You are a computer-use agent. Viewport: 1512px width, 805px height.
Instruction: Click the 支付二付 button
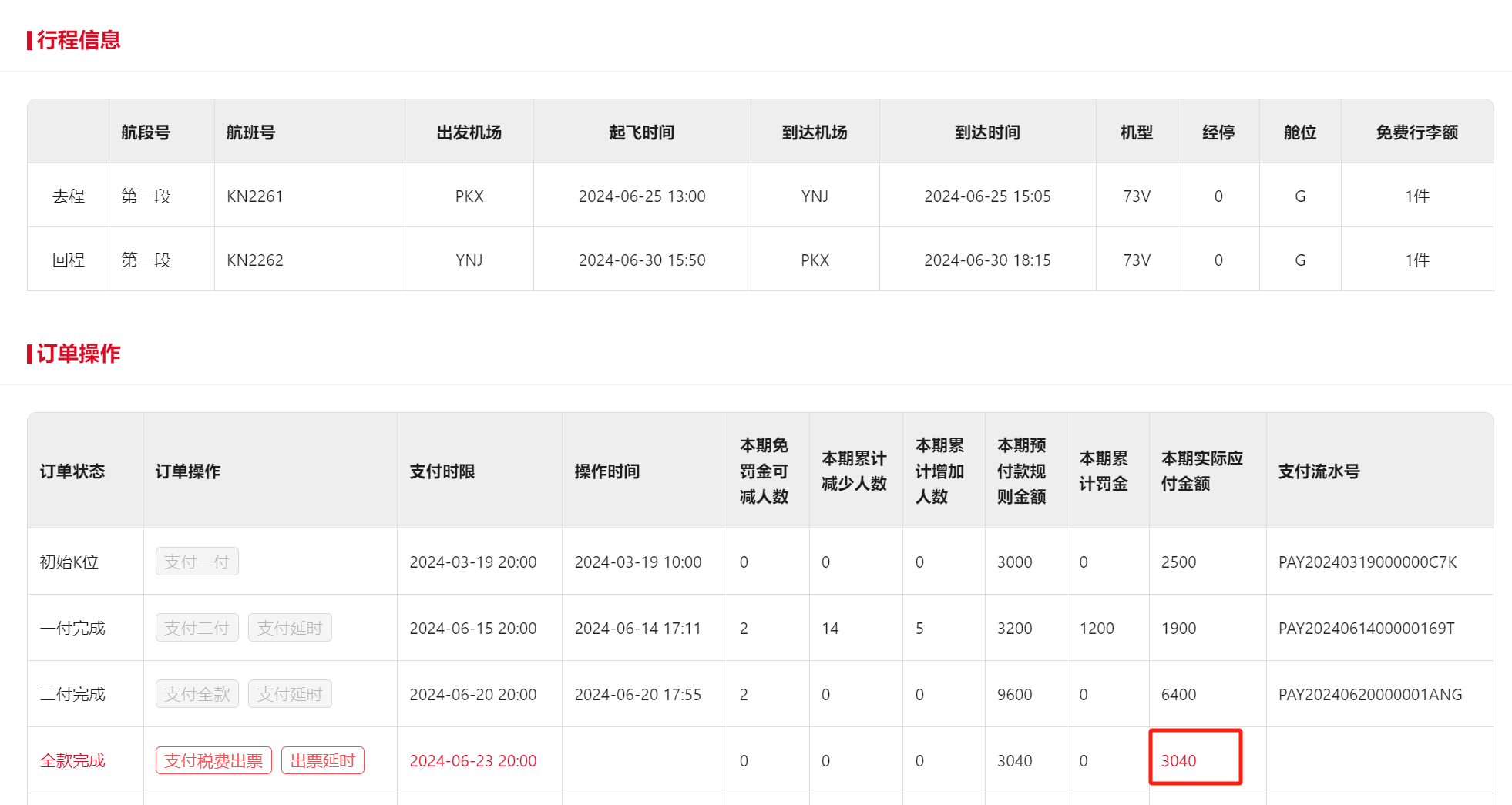click(x=197, y=628)
